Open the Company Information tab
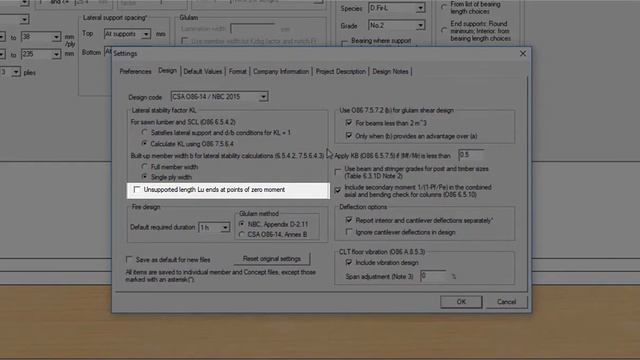Viewport: 640px width, 360px height. [x=281, y=71]
